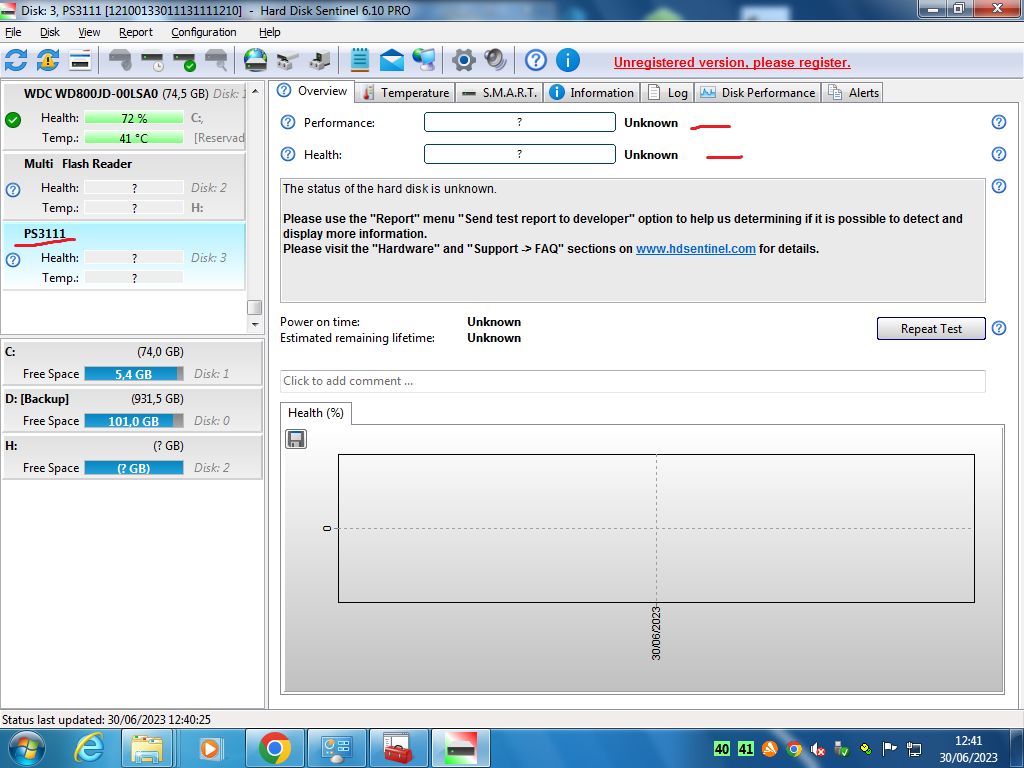Select the Overview tab

312,91
